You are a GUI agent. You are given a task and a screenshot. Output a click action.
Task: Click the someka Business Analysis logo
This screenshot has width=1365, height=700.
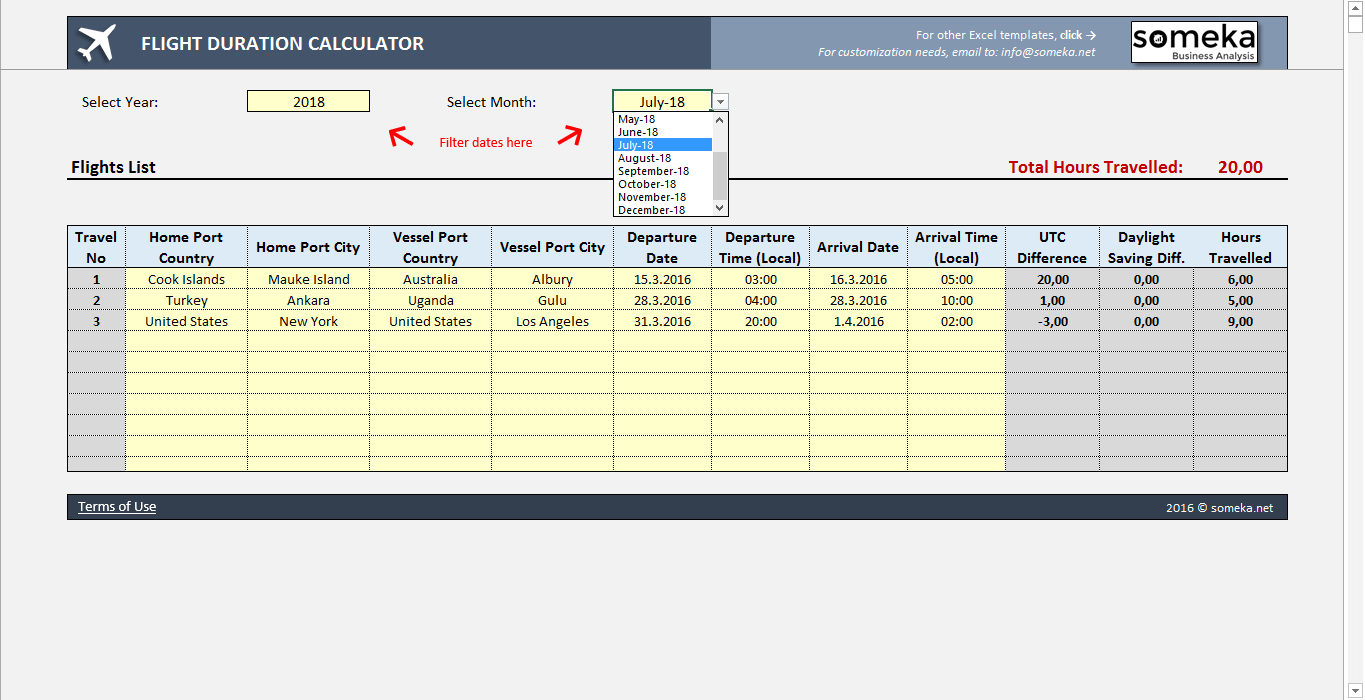(x=1194, y=42)
